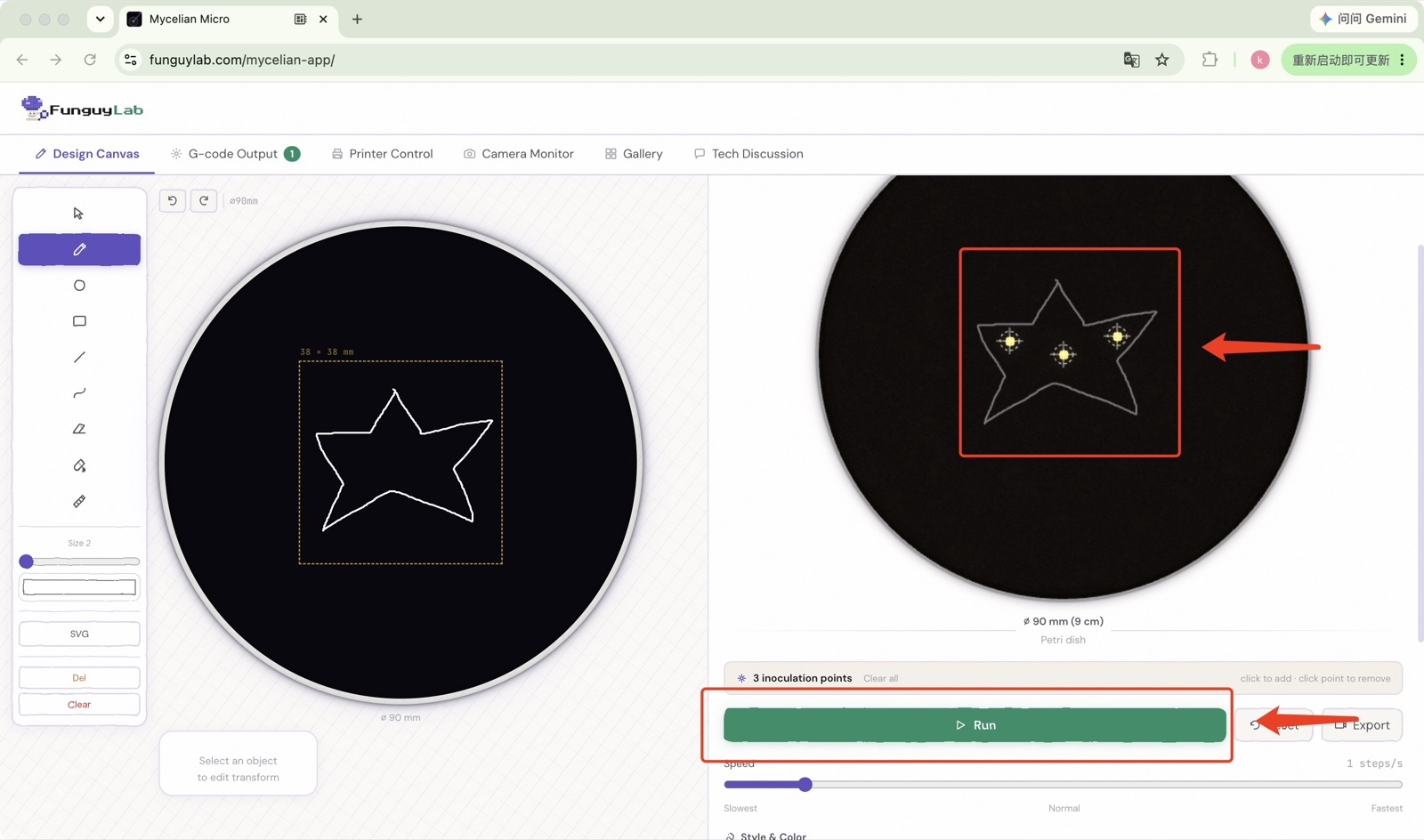Close the Mycelian Micro tab
1424x840 pixels.
[323, 19]
